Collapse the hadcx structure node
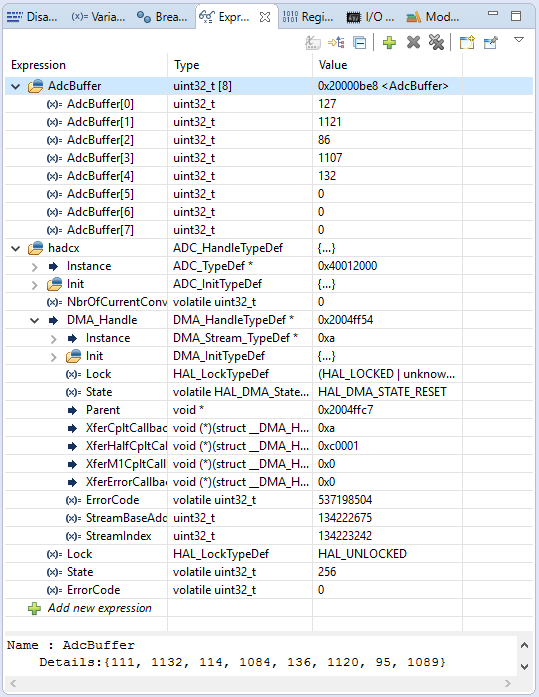Screen dimensions: 539x697 (16, 248)
